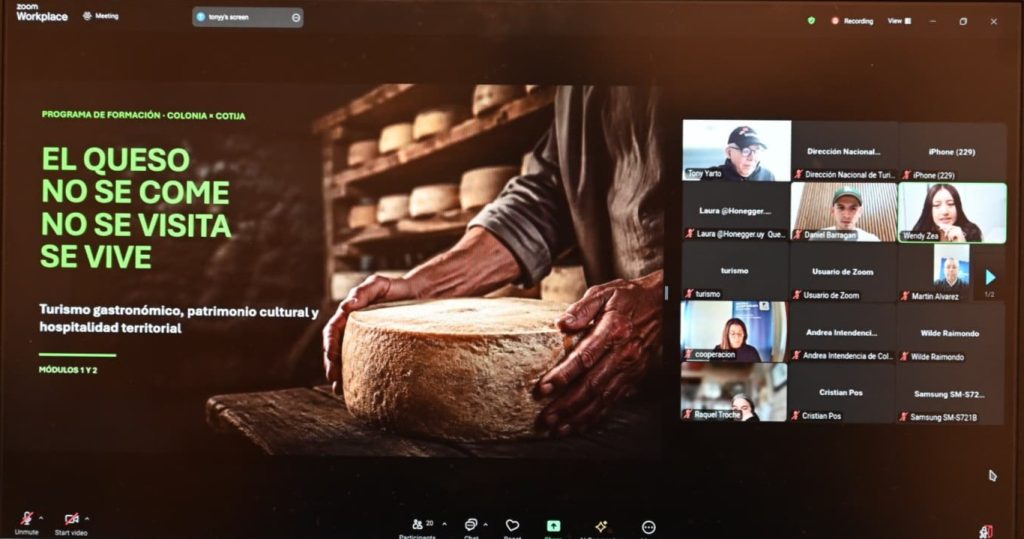Open video options caret beside Start video
The width and height of the screenshot is (1024, 539).
[87, 519]
